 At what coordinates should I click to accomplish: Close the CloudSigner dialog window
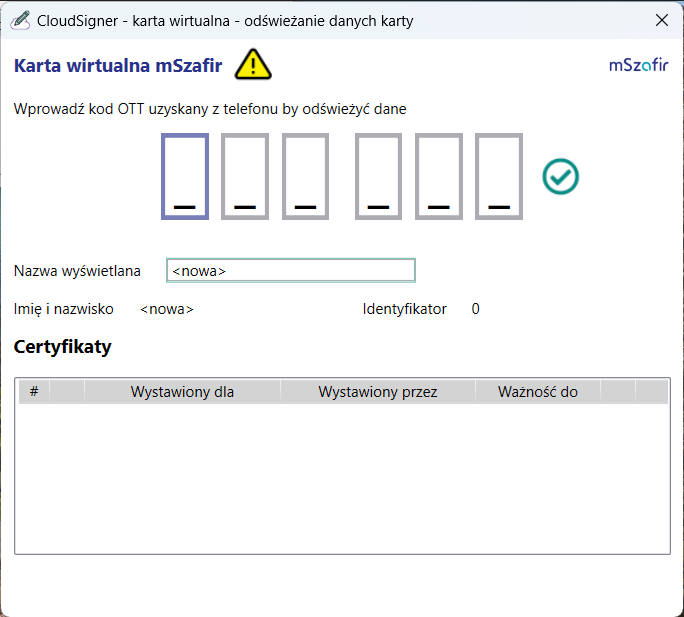[x=662, y=20]
